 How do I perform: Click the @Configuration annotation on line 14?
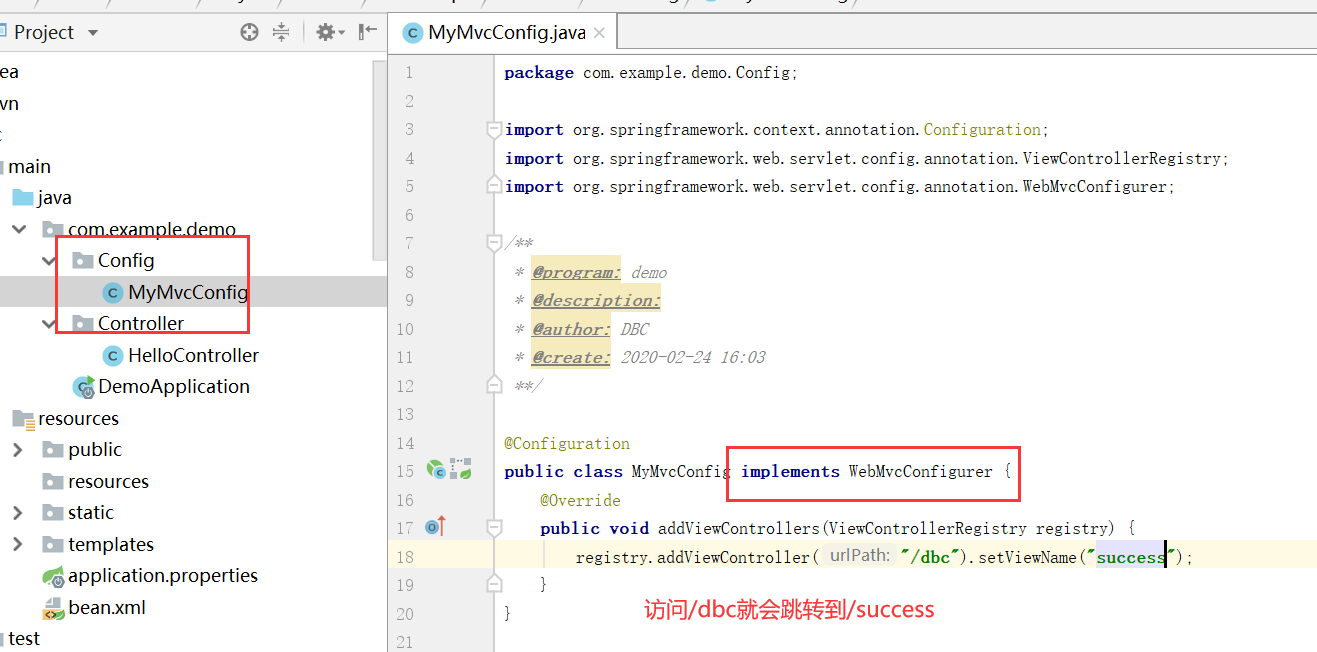[567, 443]
